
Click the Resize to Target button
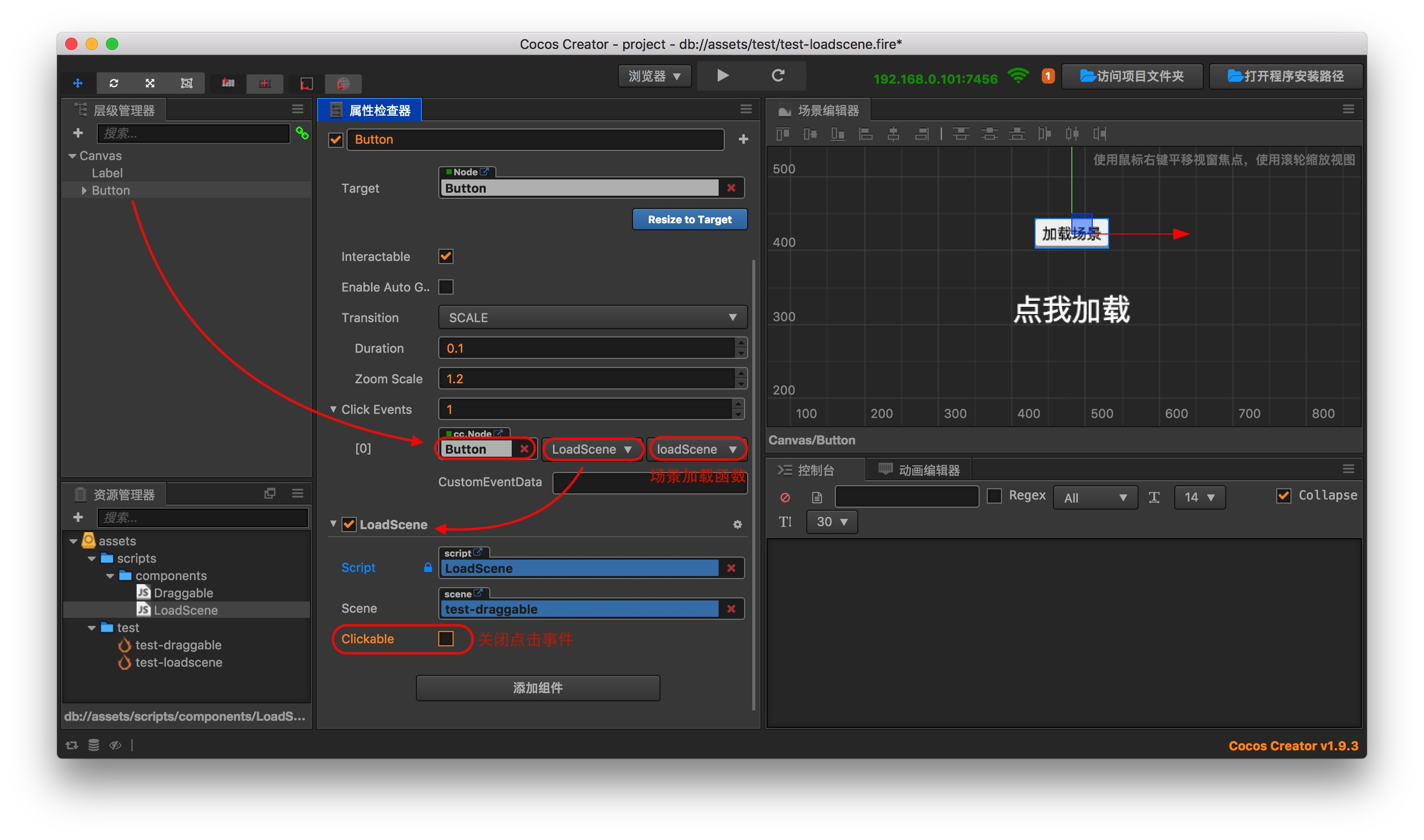[690, 220]
